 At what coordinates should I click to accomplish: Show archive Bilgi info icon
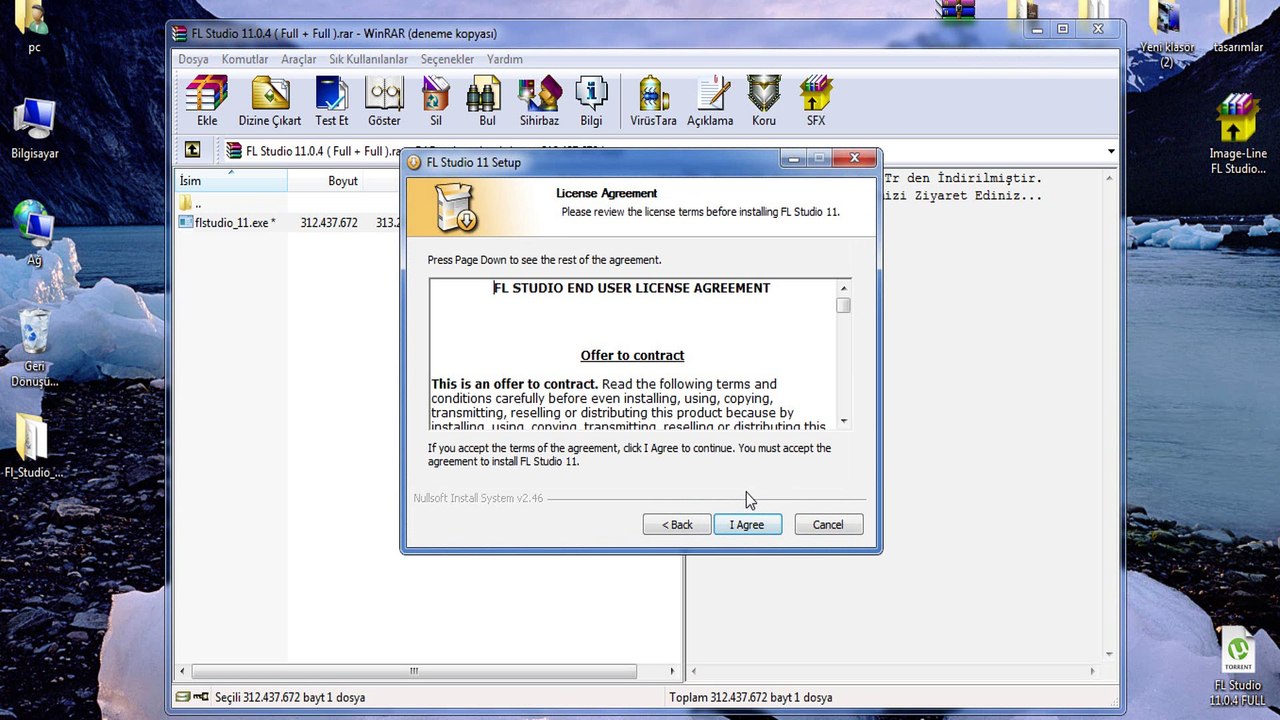point(591,102)
